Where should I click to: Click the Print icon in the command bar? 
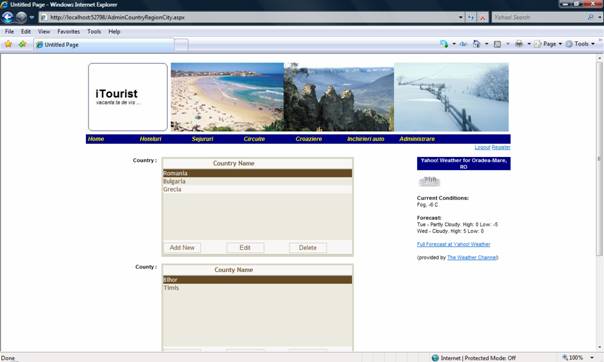pyautogui.click(x=519, y=44)
